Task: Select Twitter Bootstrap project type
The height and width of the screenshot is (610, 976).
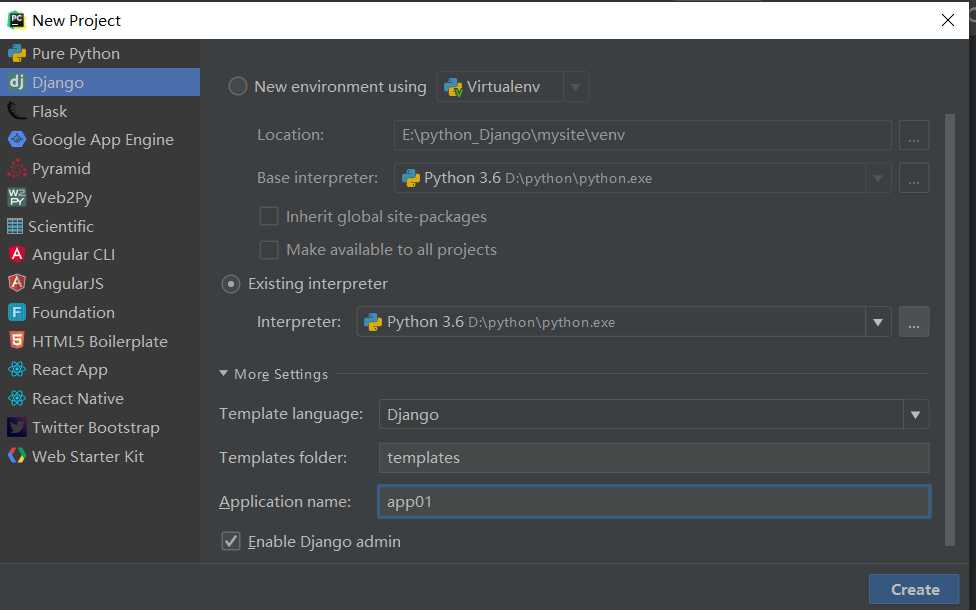Action: [x=100, y=427]
